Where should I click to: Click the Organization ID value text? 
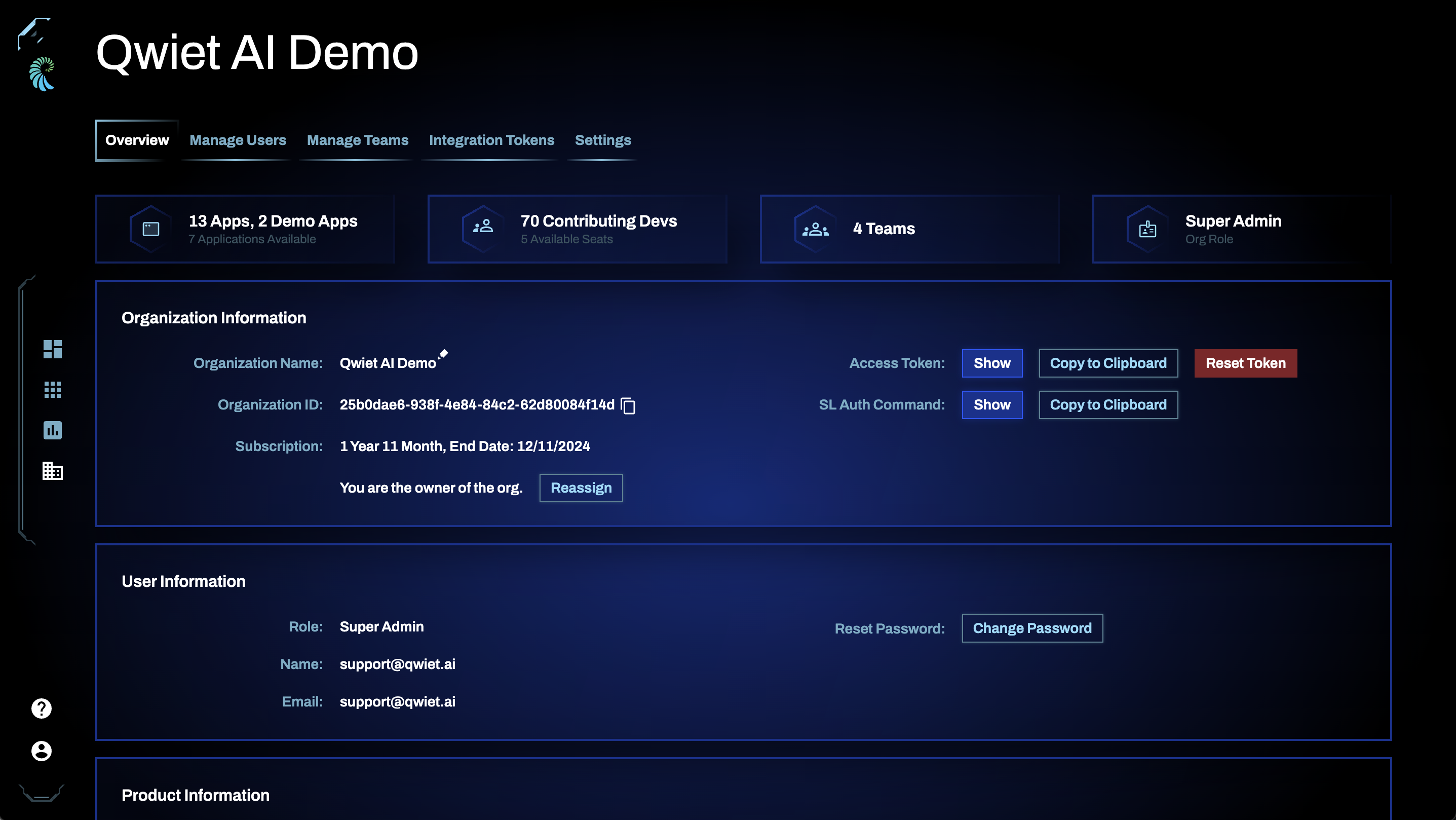pyautogui.click(x=477, y=405)
